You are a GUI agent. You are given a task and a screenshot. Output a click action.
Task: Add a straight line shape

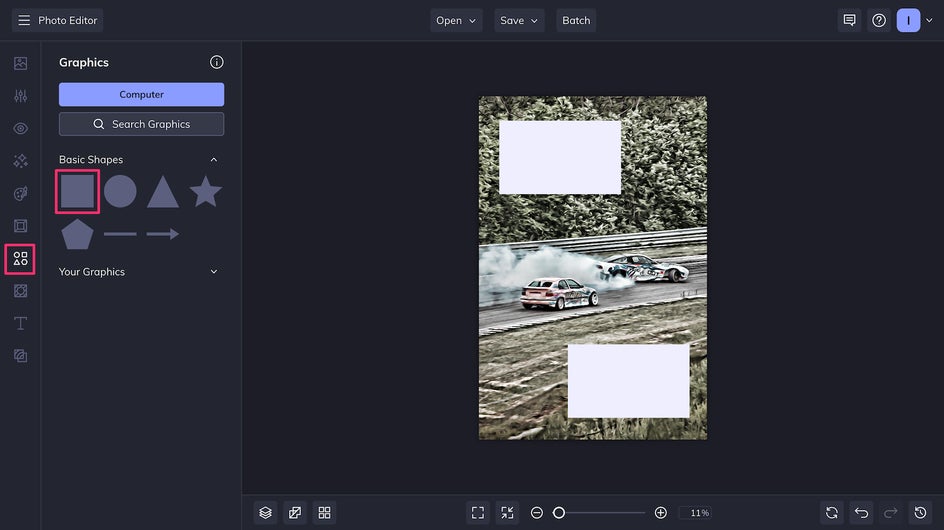pyautogui.click(x=120, y=234)
